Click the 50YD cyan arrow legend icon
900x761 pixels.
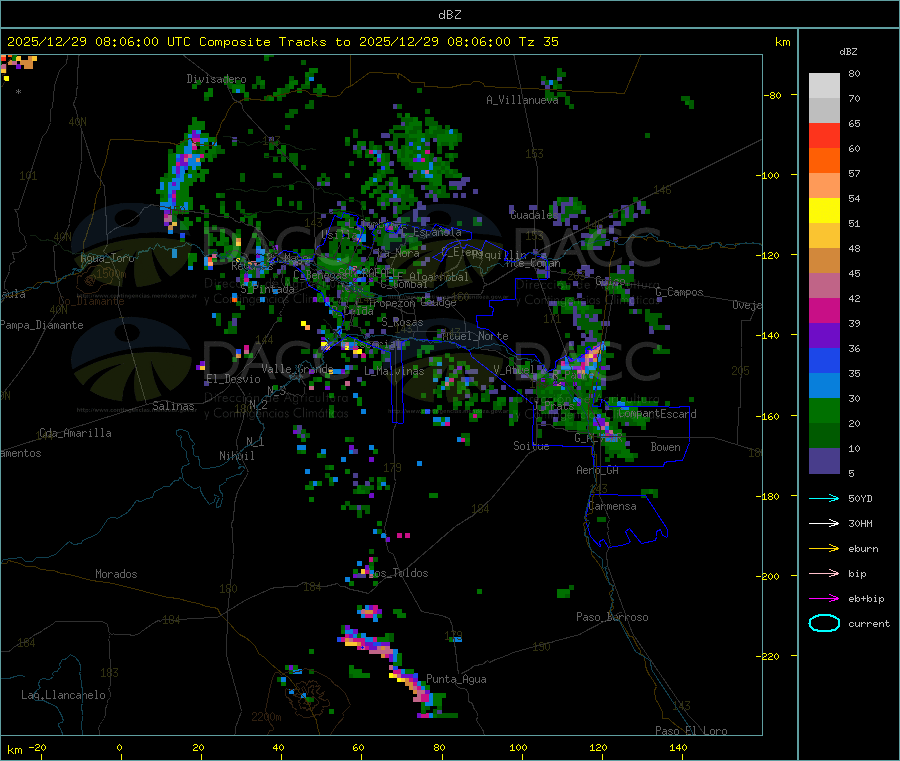coord(824,498)
